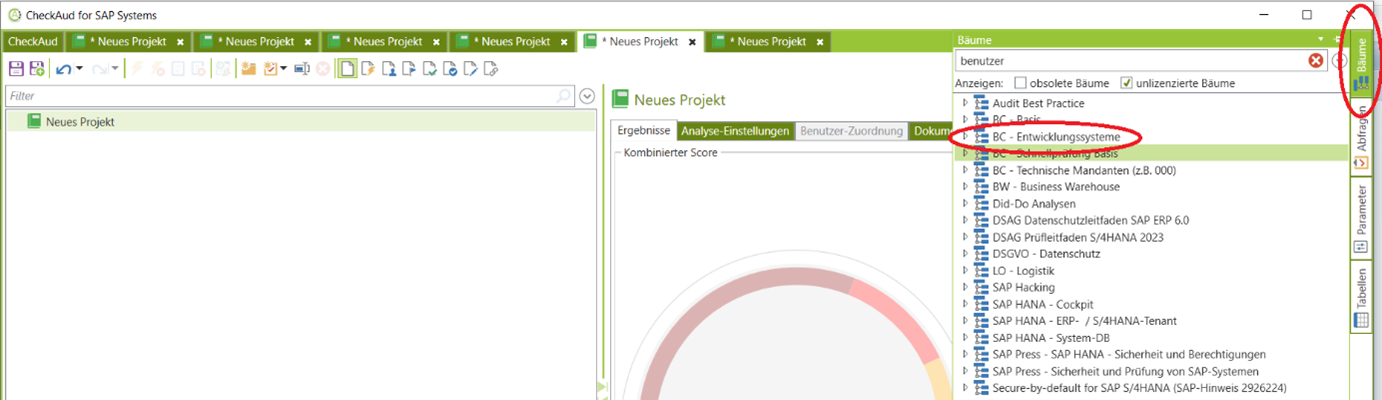Expand filter options chevron beside Filter box
The height and width of the screenshot is (400, 1382).
[x=588, y=96]
